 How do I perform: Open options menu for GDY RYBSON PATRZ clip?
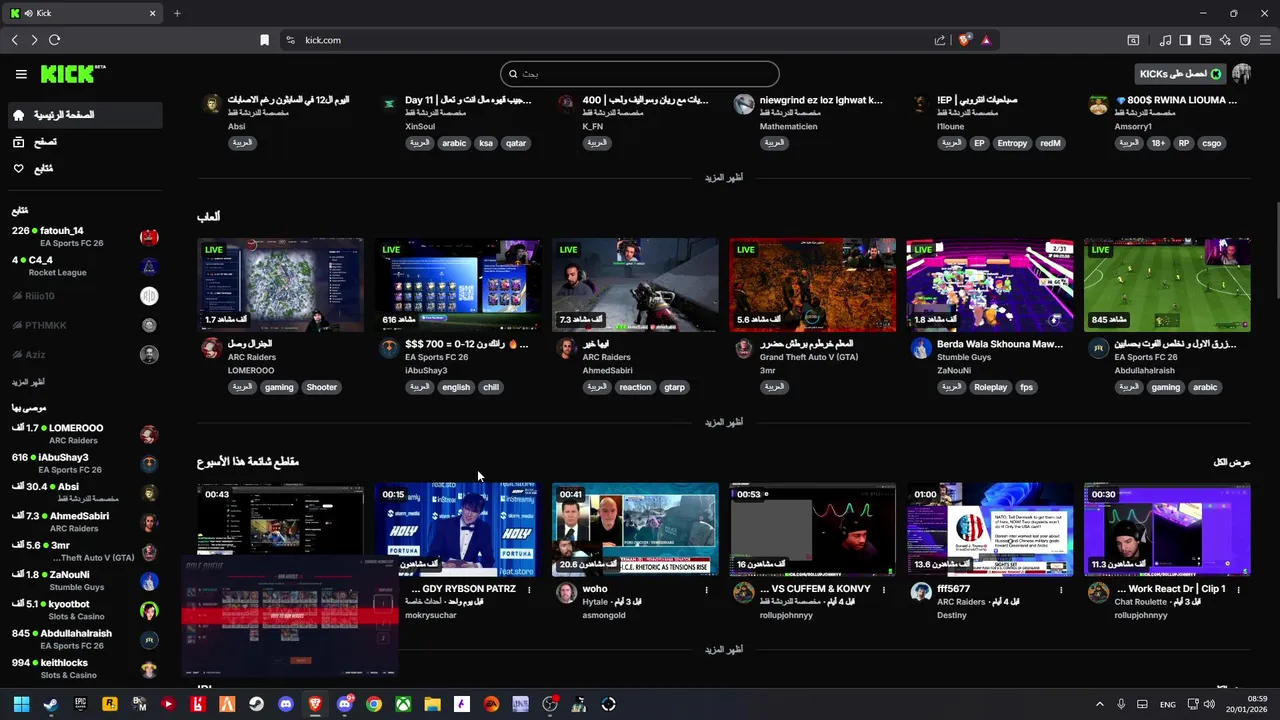[x=529, y=590]
